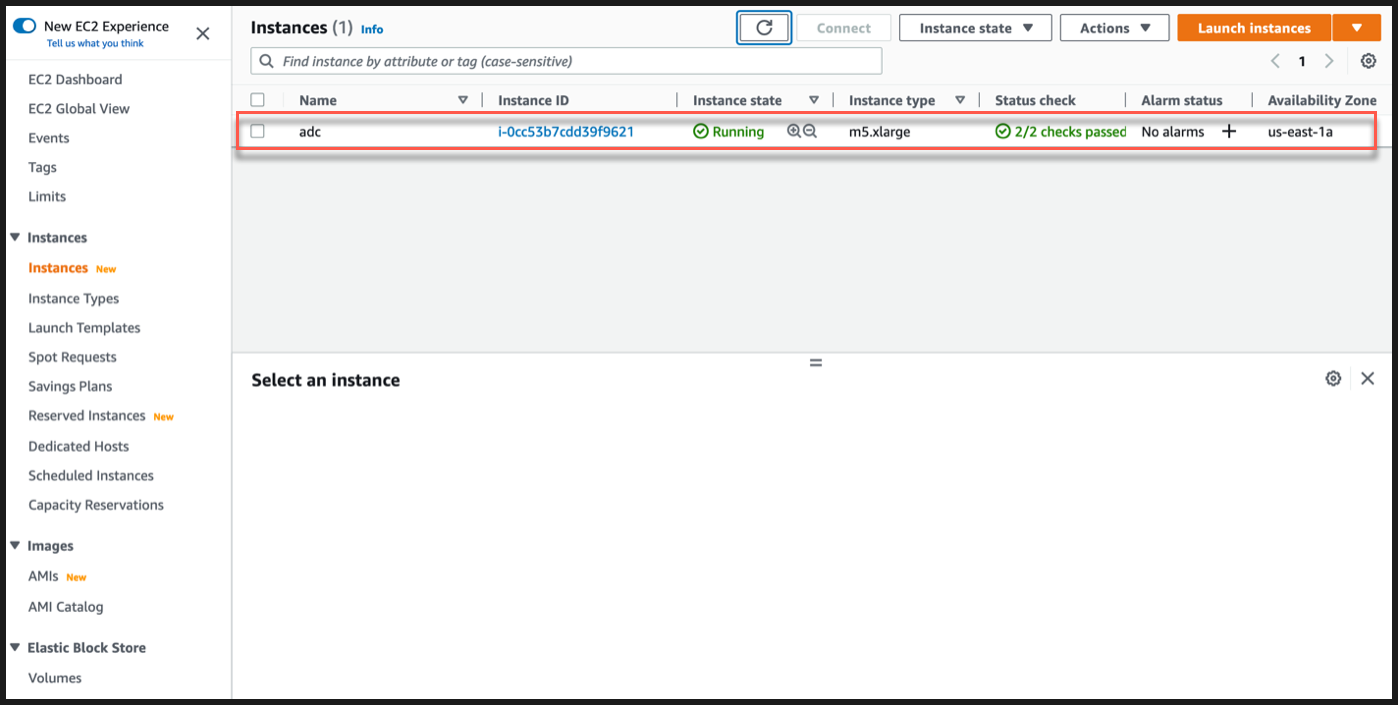Viewport: 1398px width, 705px height.
Task: Open the Actions dropdown
Action: (1114, 28)
